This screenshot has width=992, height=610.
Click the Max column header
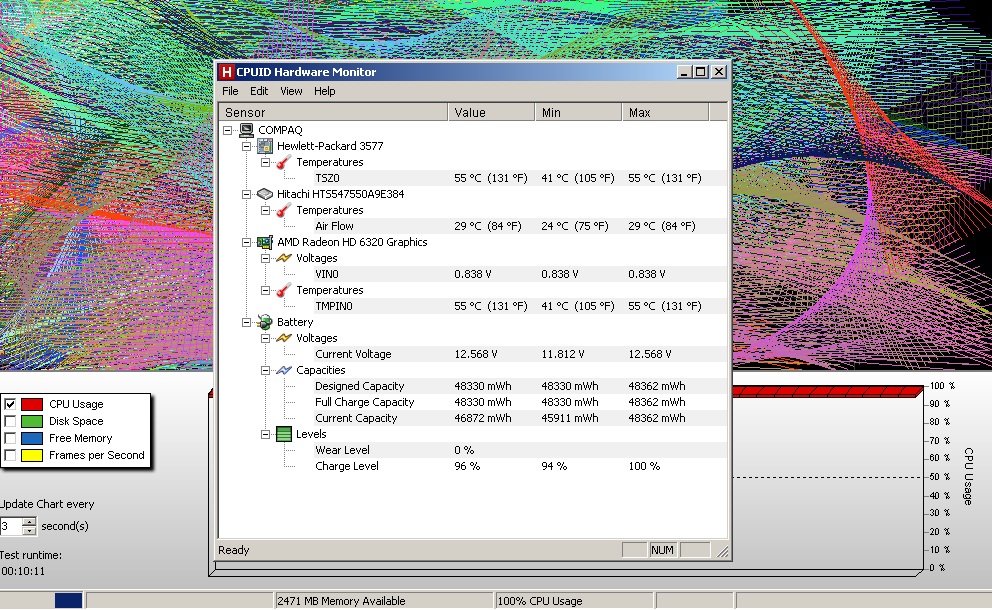click(x=665, y=113)
